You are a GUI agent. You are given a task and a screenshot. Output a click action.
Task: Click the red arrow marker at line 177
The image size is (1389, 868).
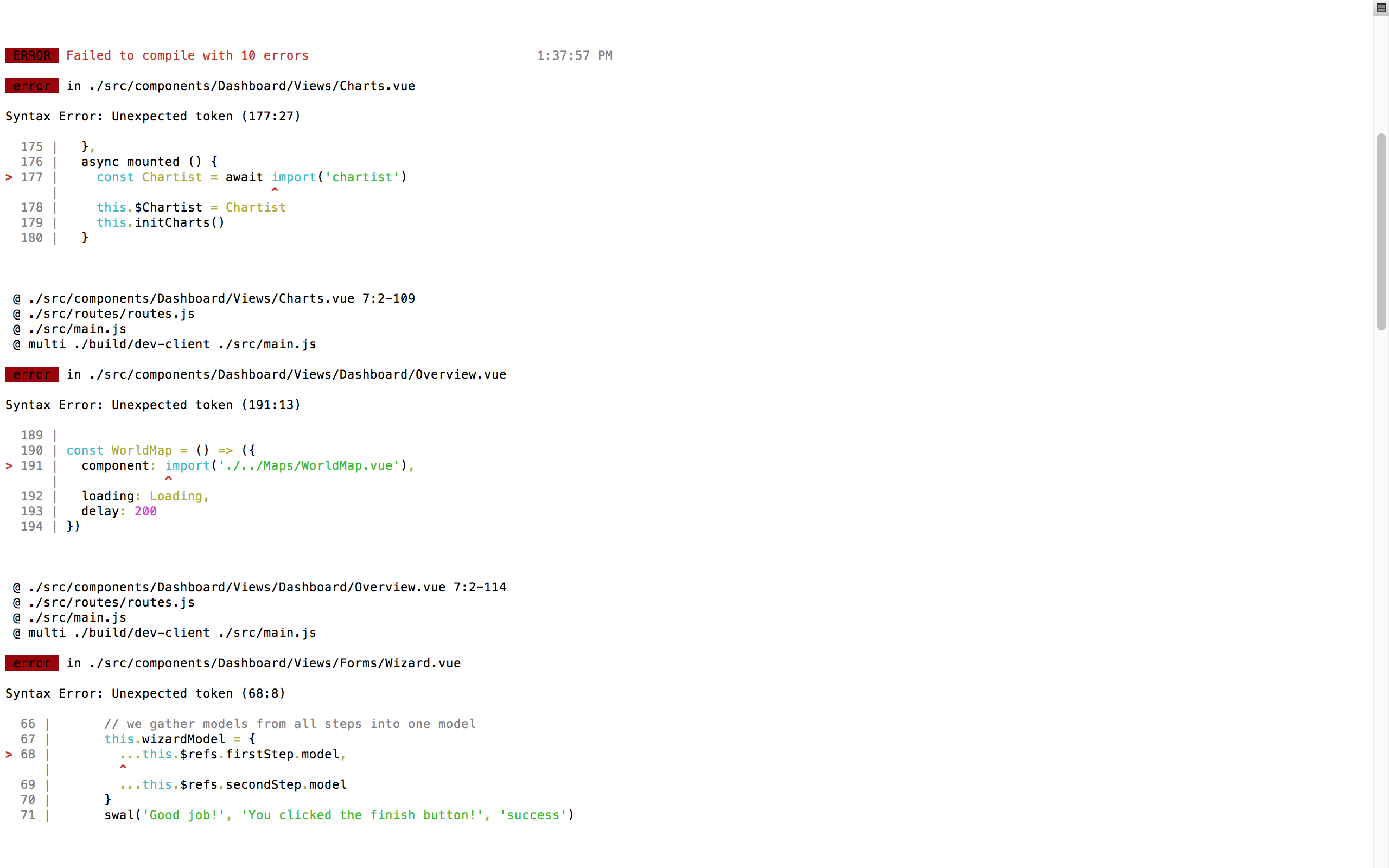[x=8, y=177]
